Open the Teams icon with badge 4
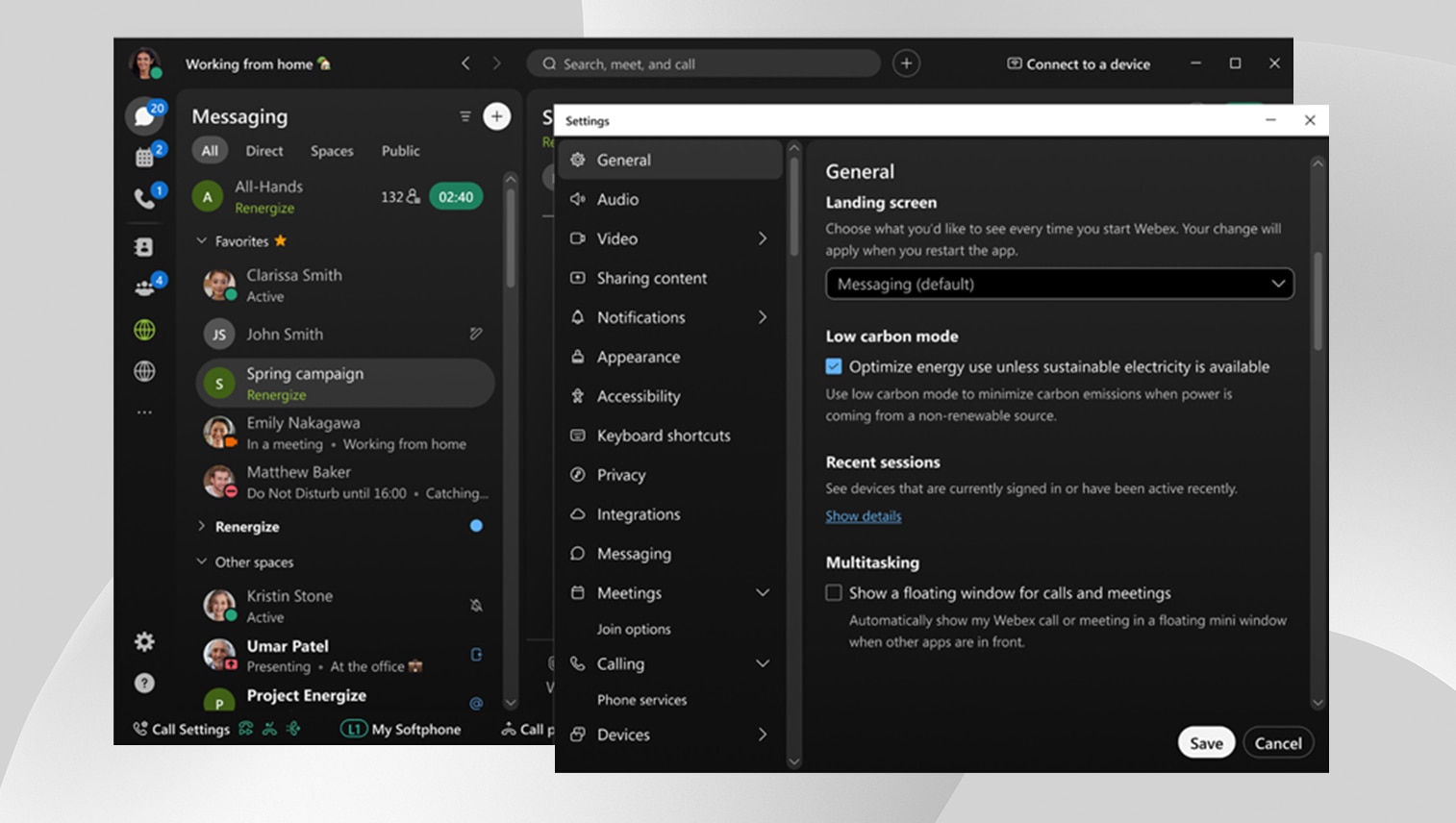Image resolution: width=1456 pixels, height=823 pixels. 144,287
